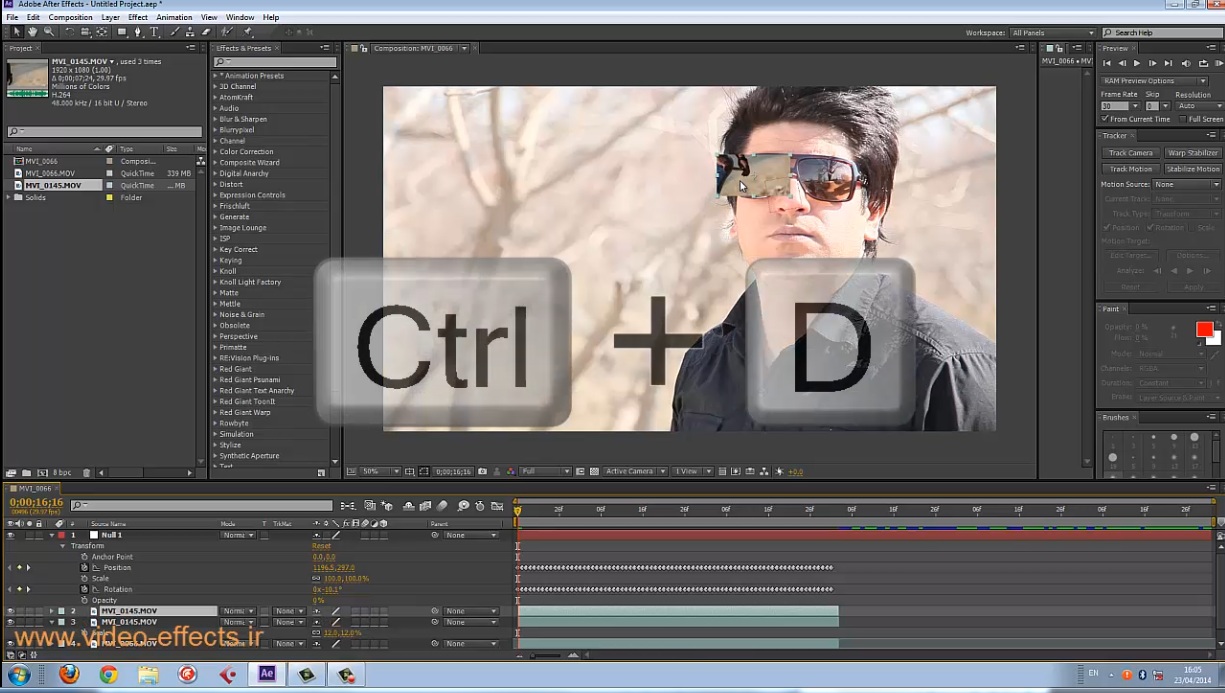Reset the Null 1 Transform properties
The image size is (1225, 693).
(321, 546)
